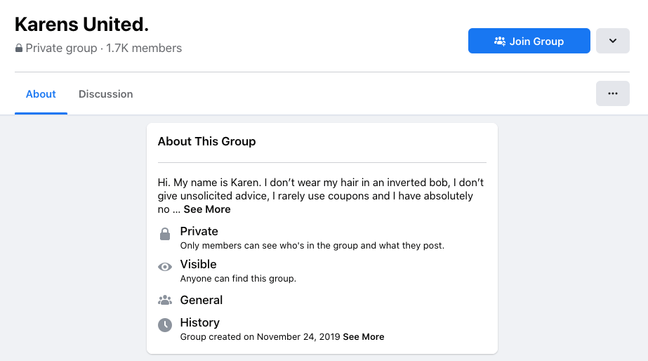Image resolution: width=648 pixels, height=361 pixels.
Task: Click the people icon inside Join Group button
Action: [500, 41]
